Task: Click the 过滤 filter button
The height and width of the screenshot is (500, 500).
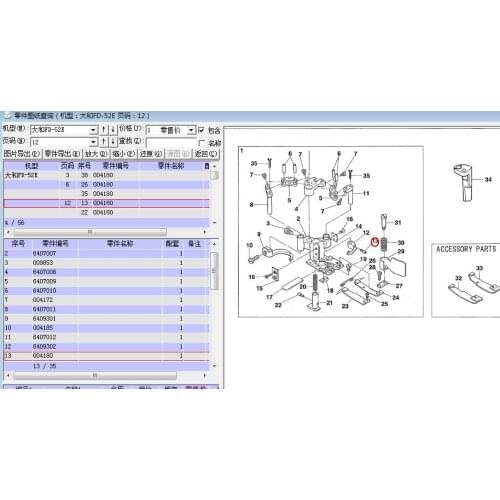Action: pos(151,154)
